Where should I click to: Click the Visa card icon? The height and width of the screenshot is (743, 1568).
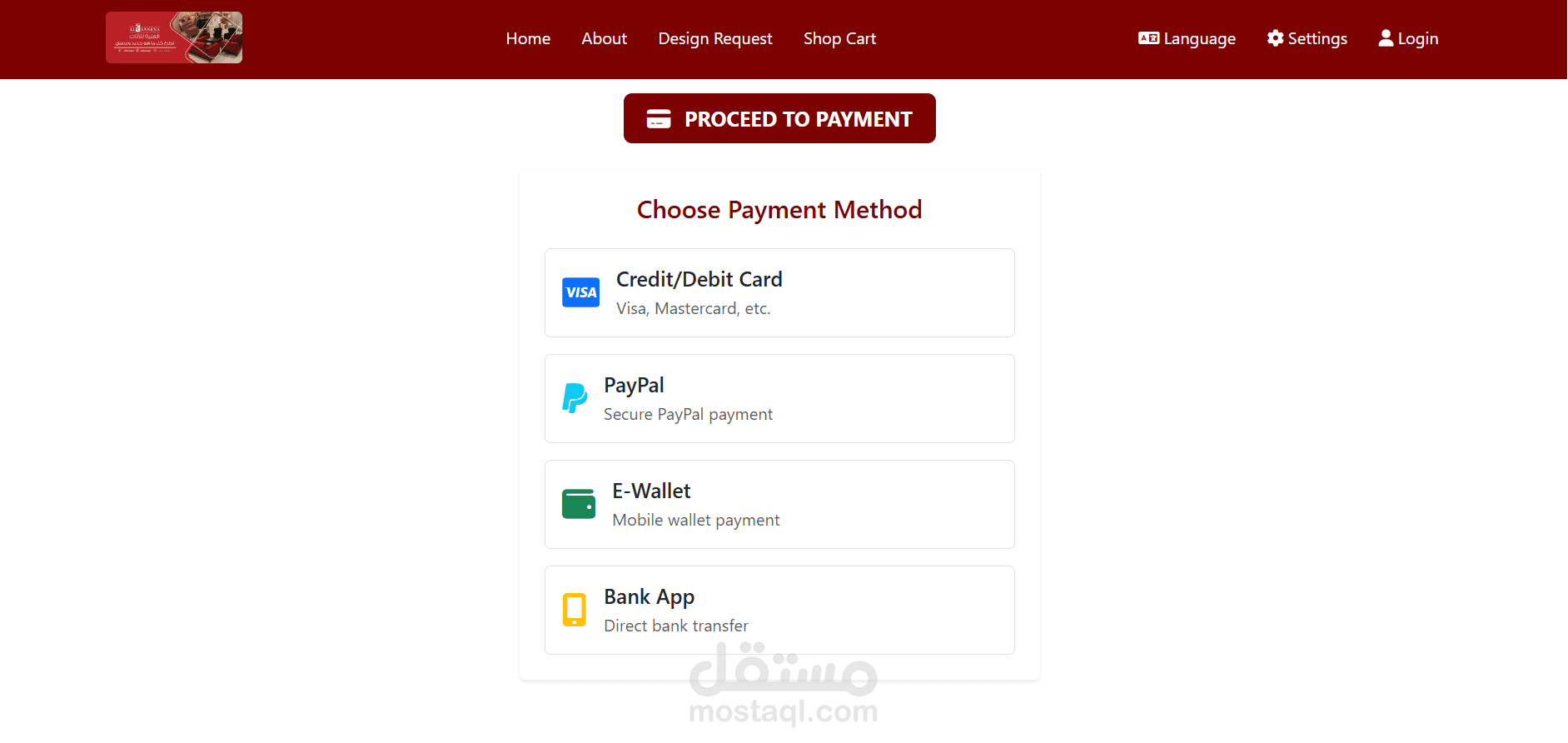click(580, 292)
